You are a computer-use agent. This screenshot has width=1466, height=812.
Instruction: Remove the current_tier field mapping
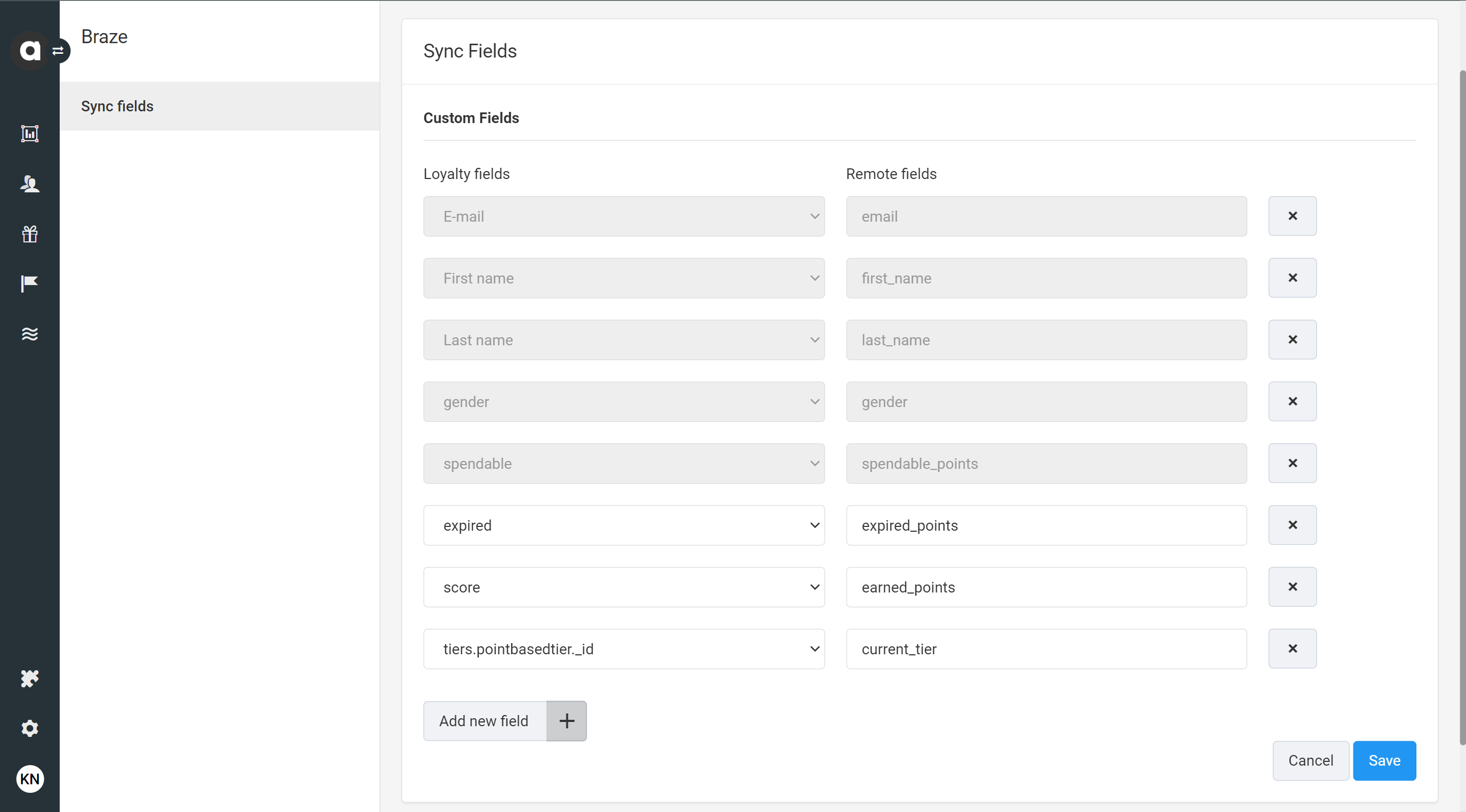1292,648
